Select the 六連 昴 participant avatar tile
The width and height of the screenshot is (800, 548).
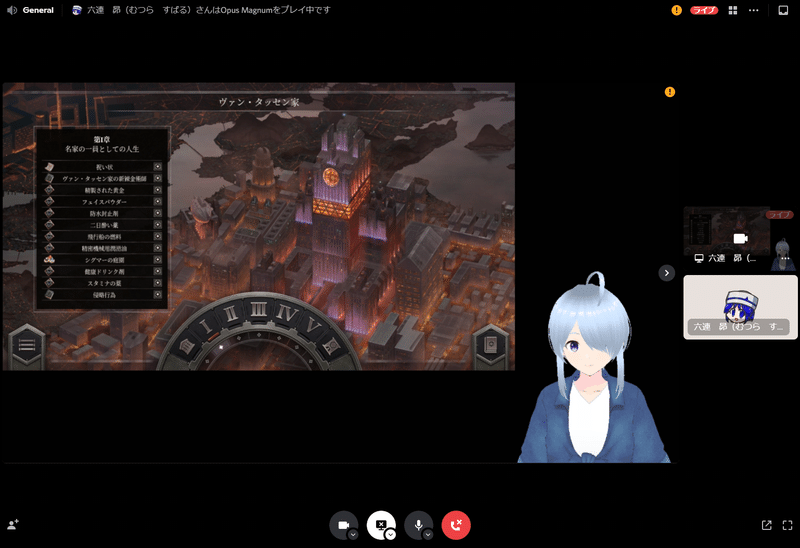[x=740, y=307]
